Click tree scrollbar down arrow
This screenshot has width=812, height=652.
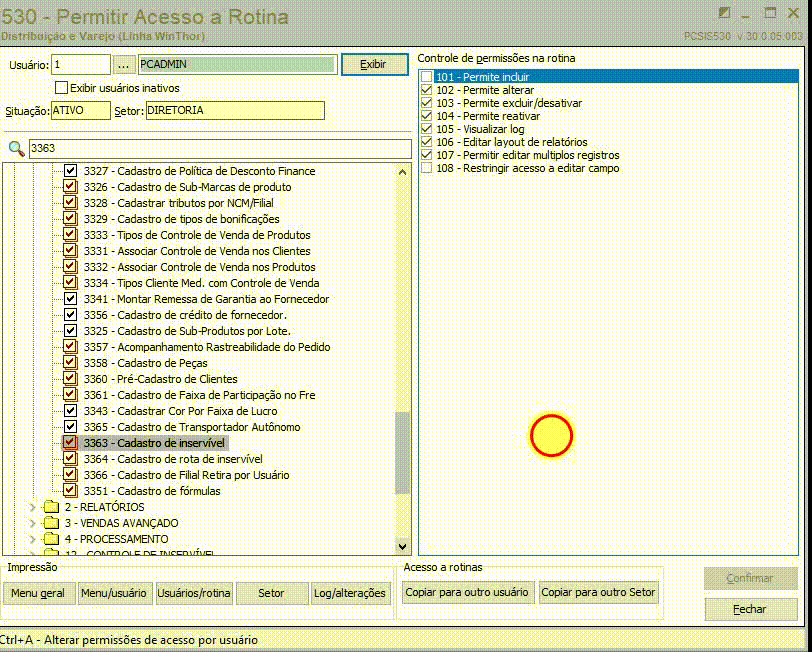click(x=402, y=546)
